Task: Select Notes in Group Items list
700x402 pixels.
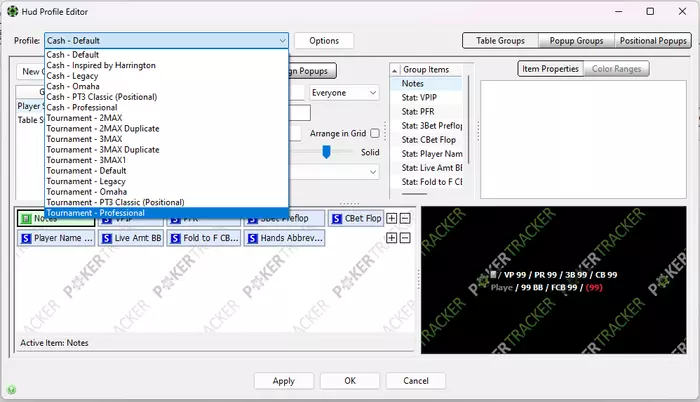Action: point(426,84)
